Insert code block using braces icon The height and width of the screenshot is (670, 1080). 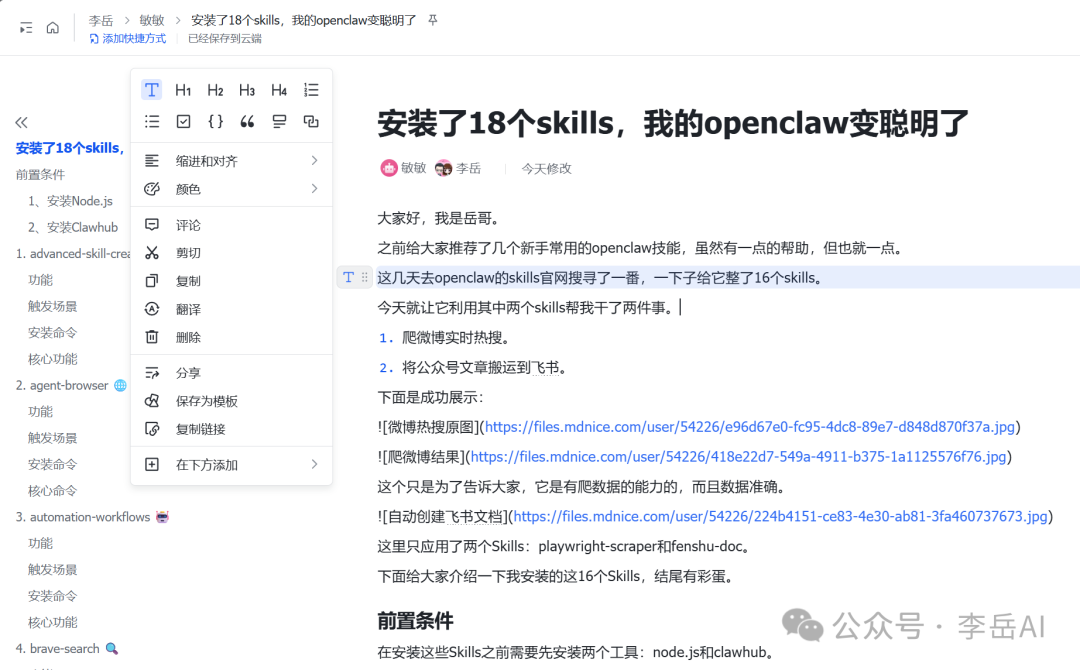coord(215,121)
